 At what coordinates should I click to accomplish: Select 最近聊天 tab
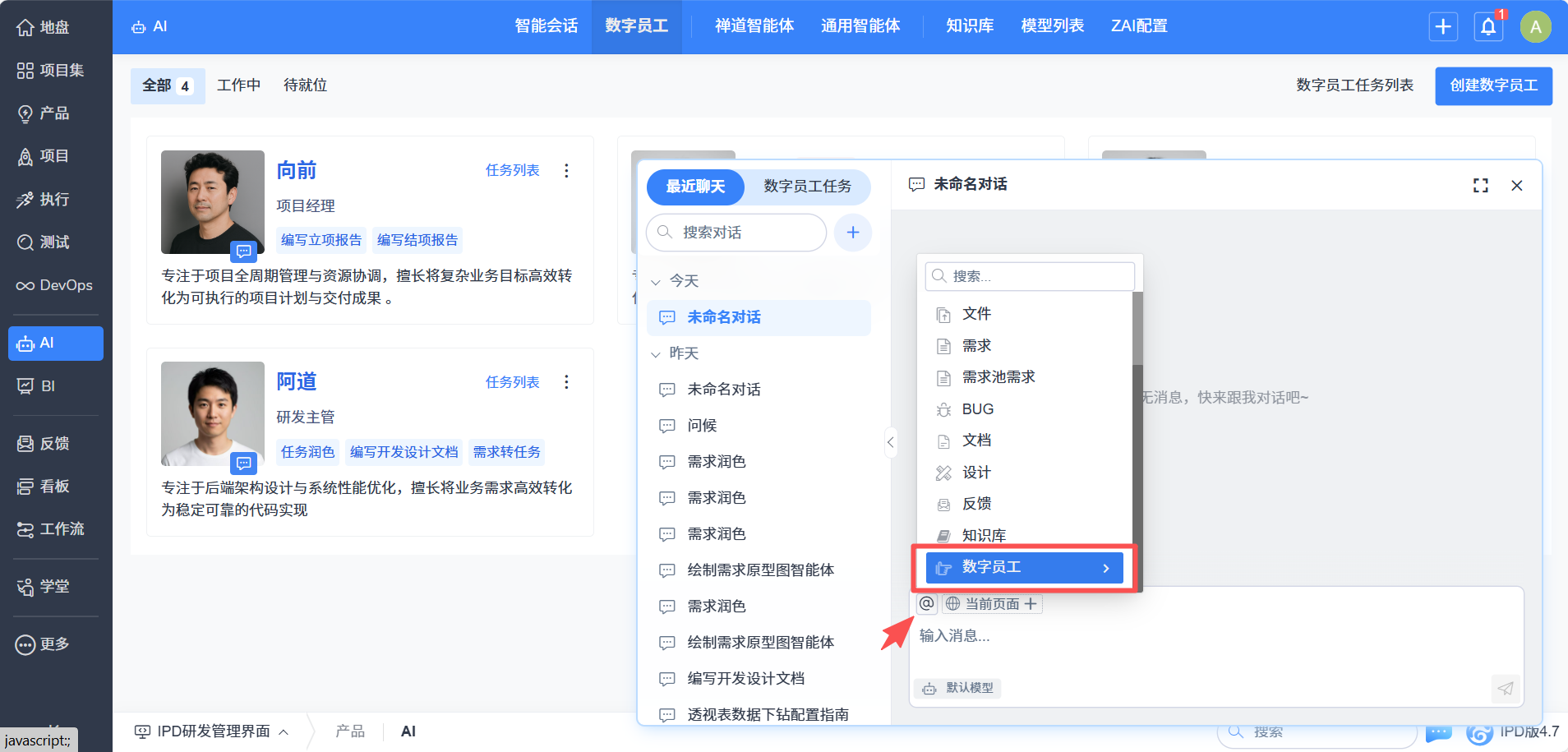pos(695,187)
